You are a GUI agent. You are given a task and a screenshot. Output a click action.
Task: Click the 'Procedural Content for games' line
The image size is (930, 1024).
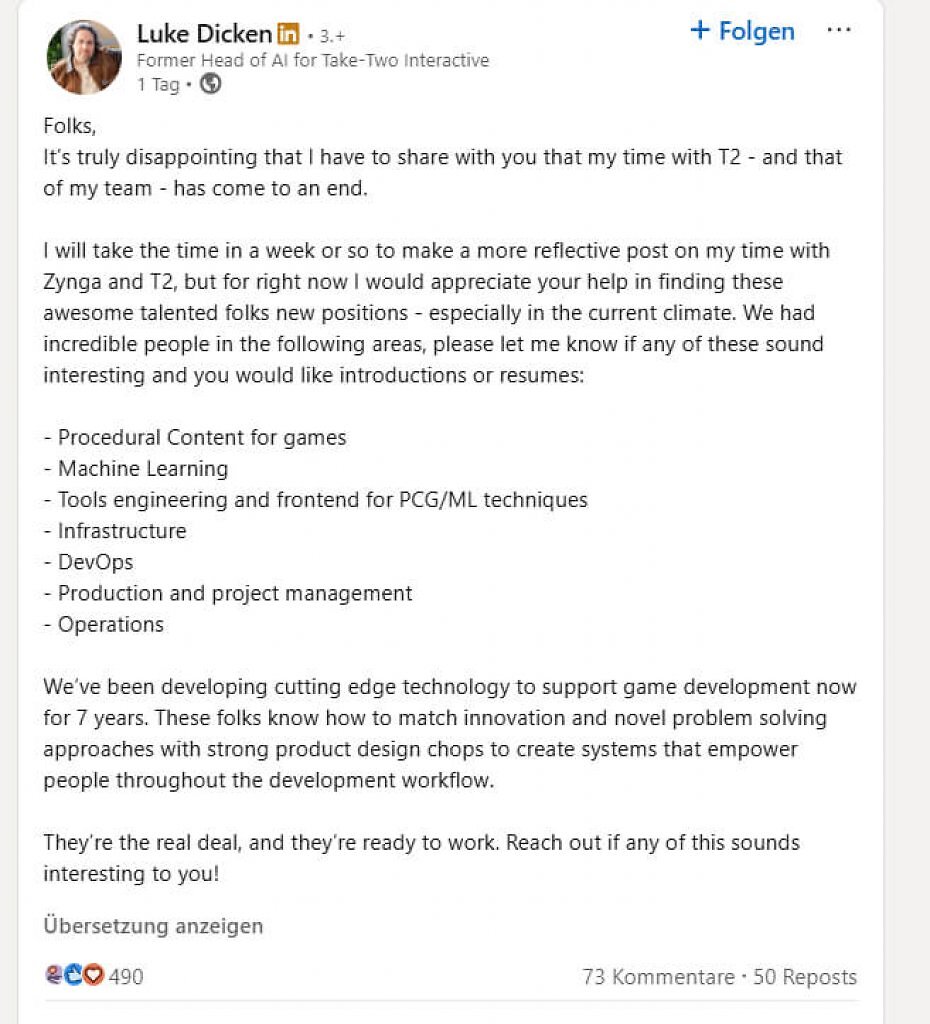point(195,437)
